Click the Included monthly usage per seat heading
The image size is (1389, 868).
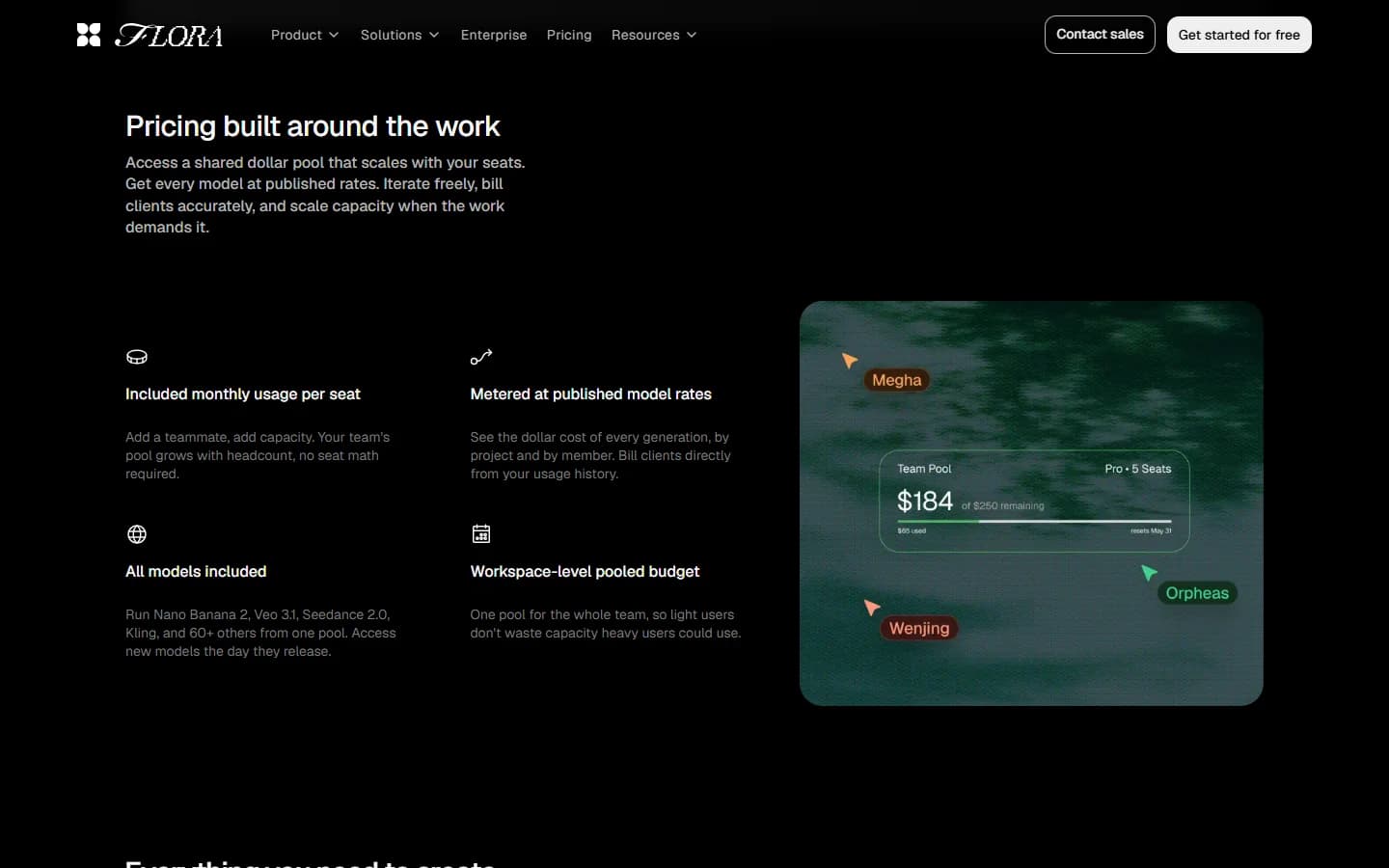coord(243,394)
